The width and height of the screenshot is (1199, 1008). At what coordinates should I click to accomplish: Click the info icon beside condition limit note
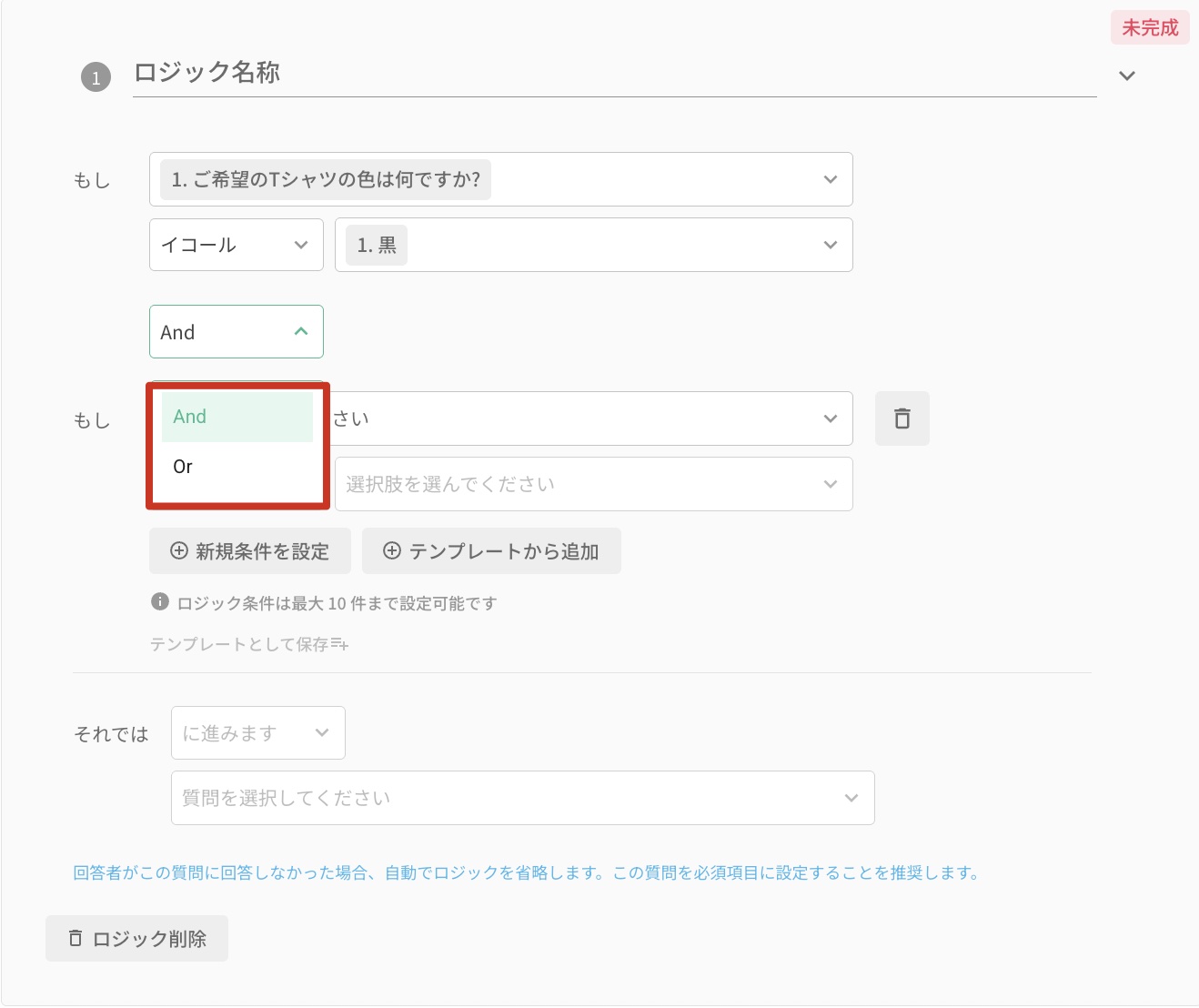pos(159,602)
